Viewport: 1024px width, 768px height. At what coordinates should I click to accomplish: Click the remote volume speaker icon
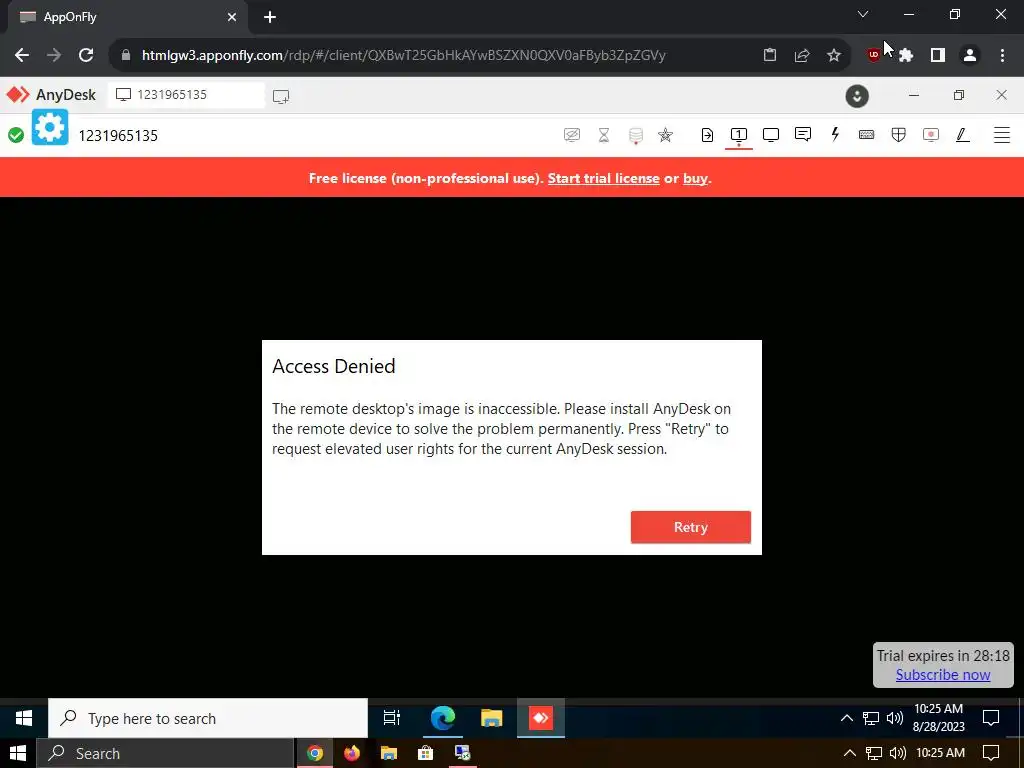coord(895,718)
